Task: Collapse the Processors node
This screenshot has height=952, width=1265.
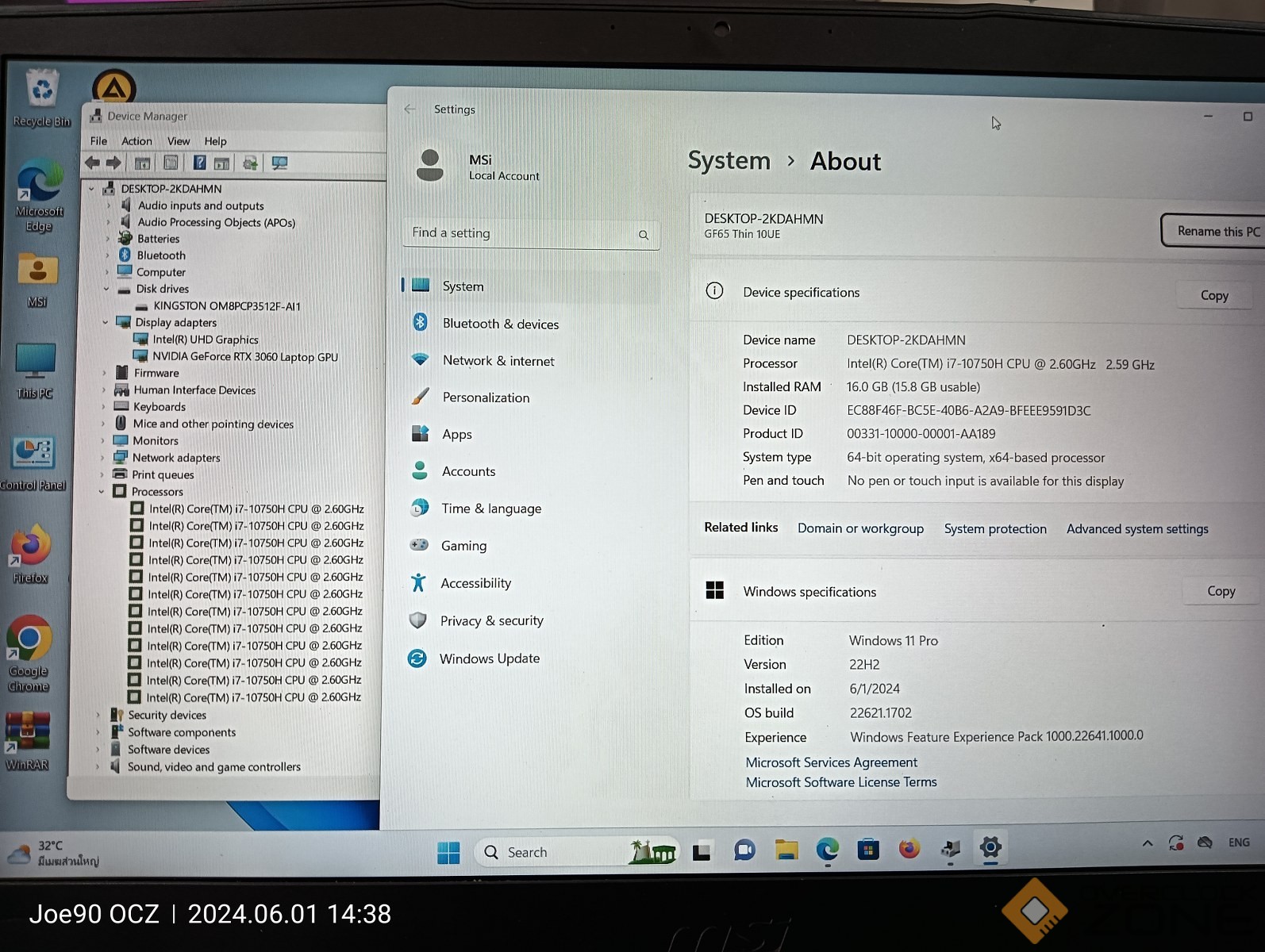Action: coord(102,492)
